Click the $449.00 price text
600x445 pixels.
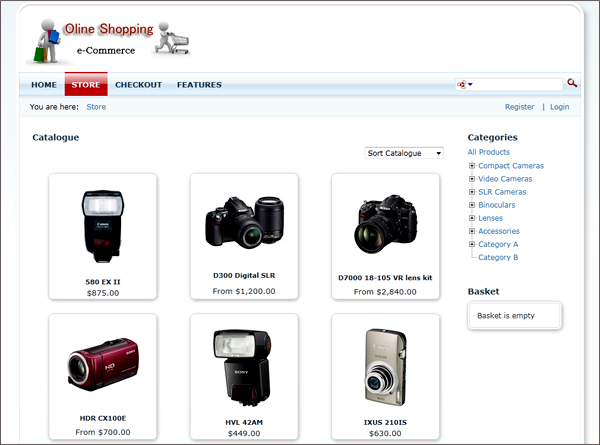pyautogui.click(x=244, y=434)
